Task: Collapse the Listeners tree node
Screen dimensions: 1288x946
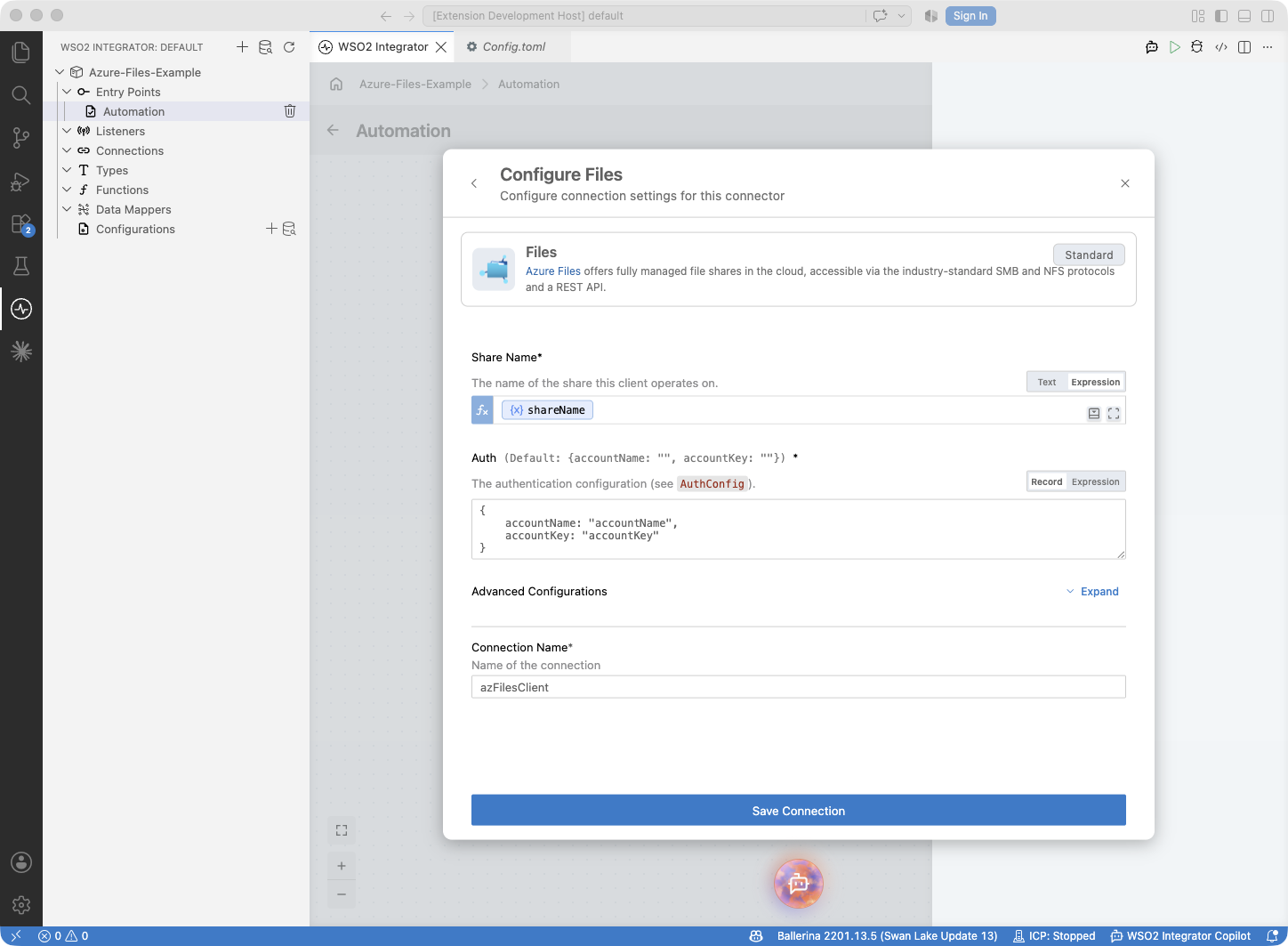Action: point(67,131)
